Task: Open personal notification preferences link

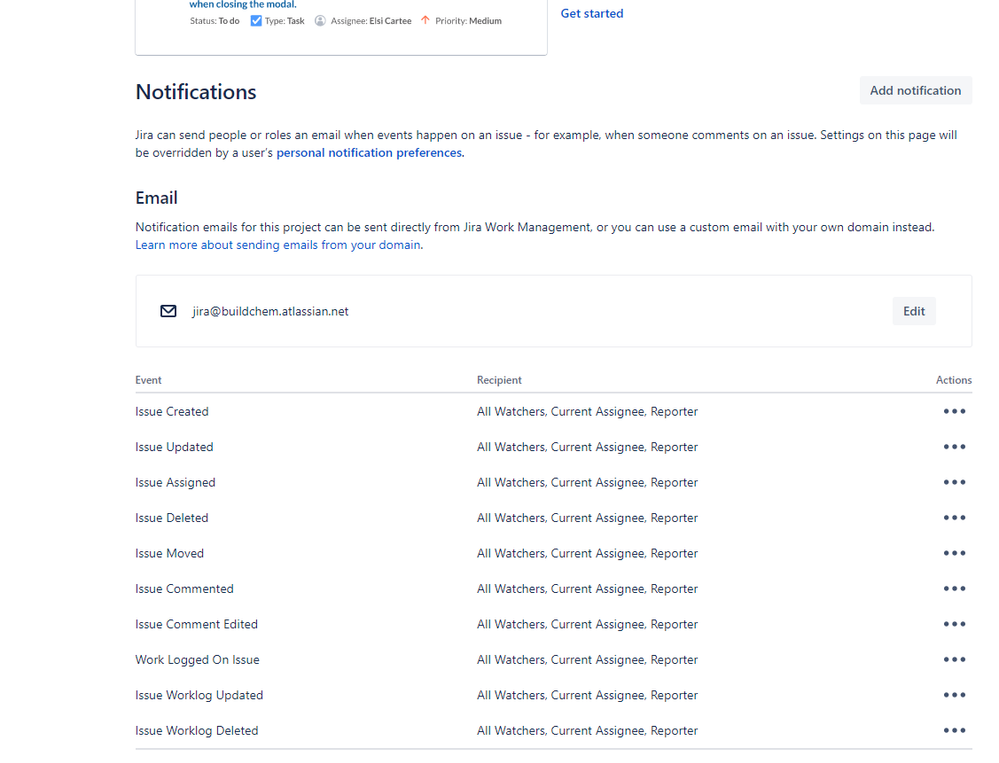Action: pos(369,153)
